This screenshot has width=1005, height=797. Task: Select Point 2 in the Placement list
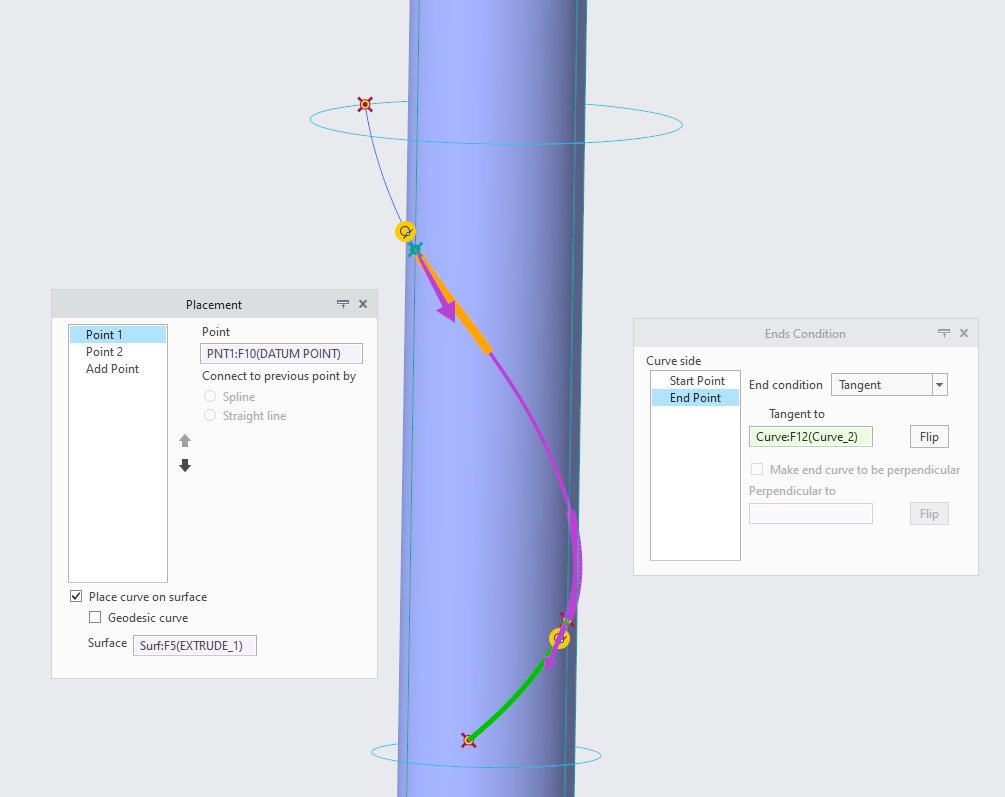coord(104,351)
